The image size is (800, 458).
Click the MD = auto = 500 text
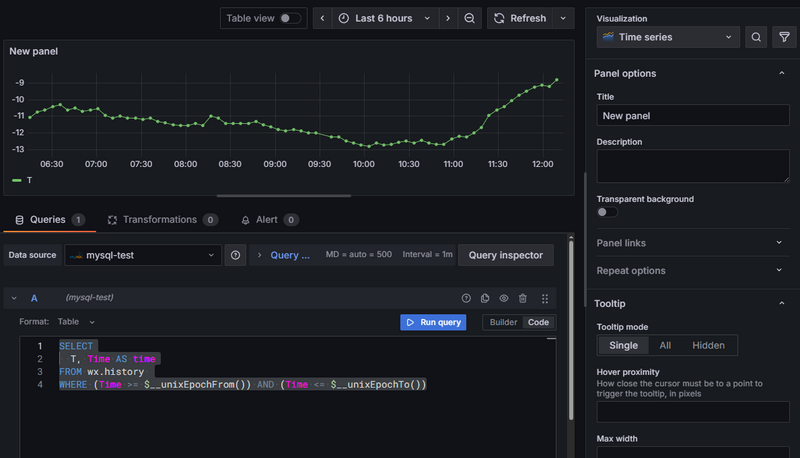click(359, 254)
